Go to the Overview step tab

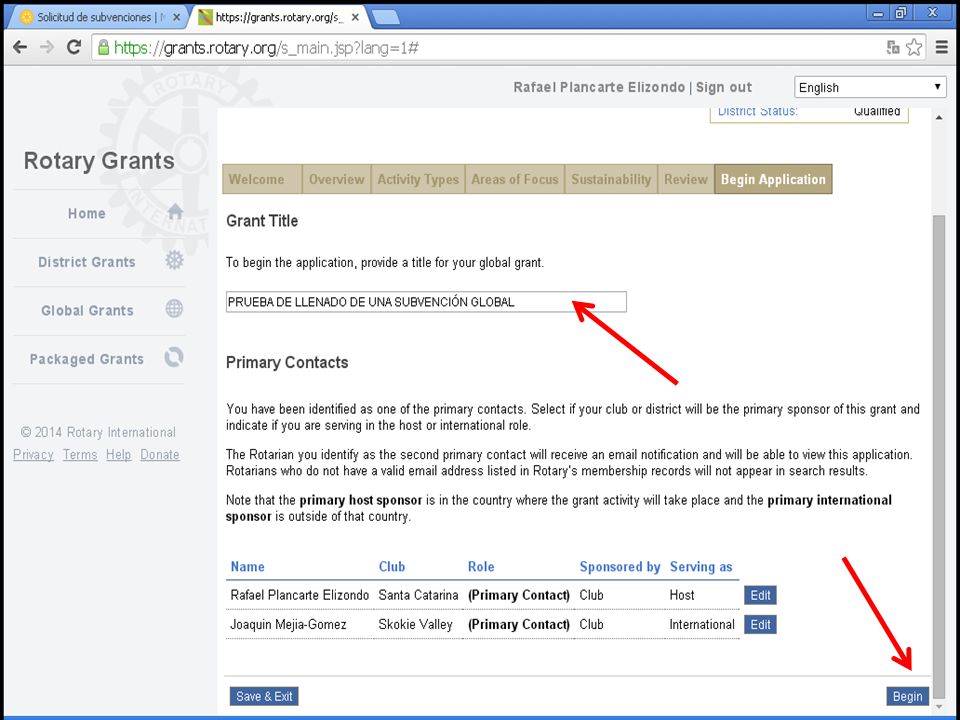[337, 179]
